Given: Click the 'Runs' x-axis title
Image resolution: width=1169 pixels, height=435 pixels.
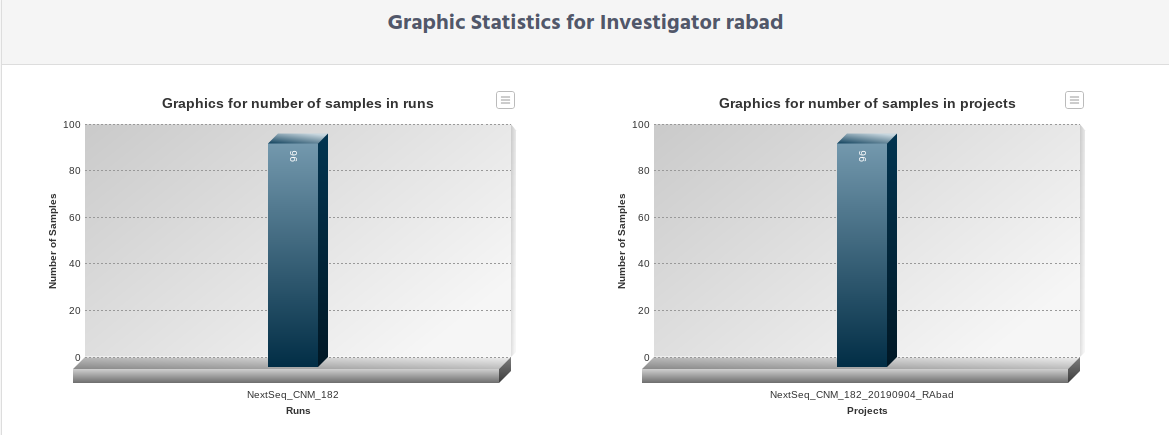Looking at the screenshot, I should (298, 411).
